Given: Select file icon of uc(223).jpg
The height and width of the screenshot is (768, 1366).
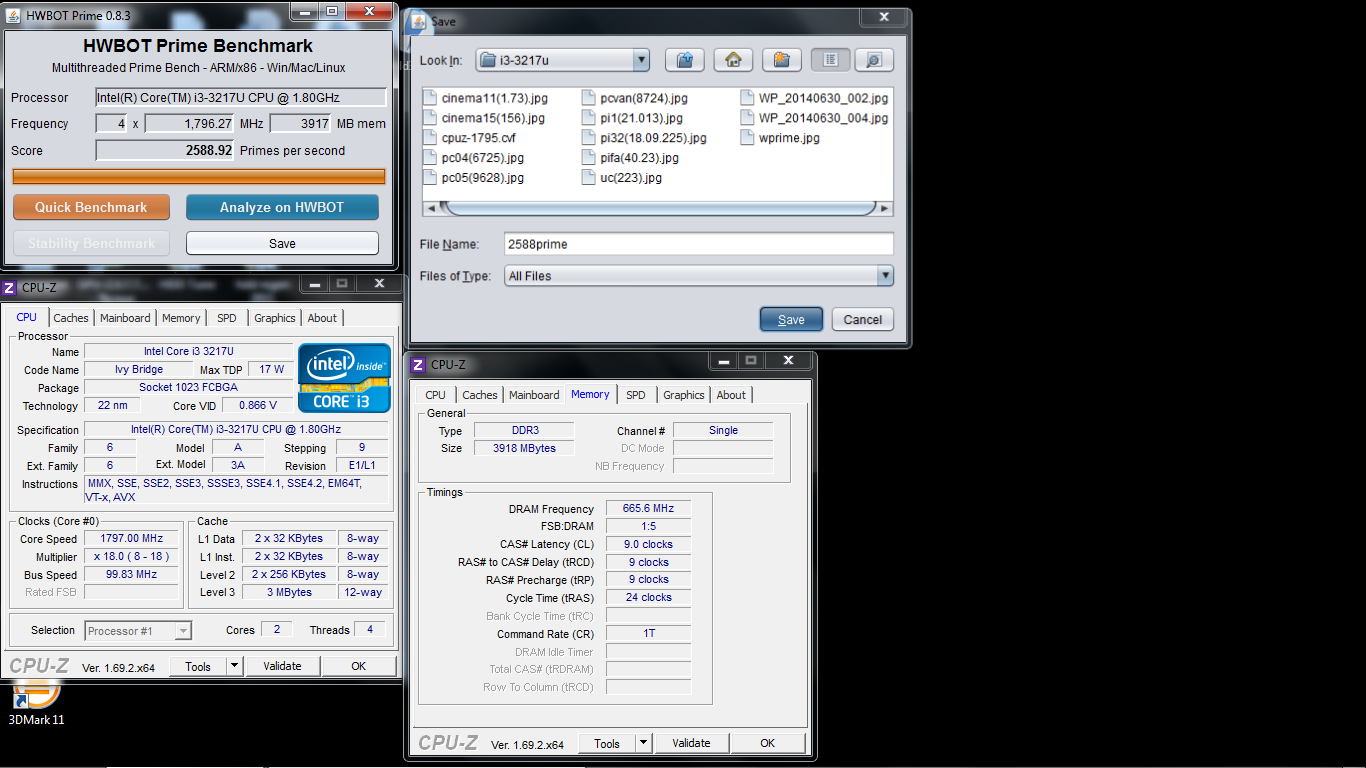Looking at the screenshot, I should (590, 178).
